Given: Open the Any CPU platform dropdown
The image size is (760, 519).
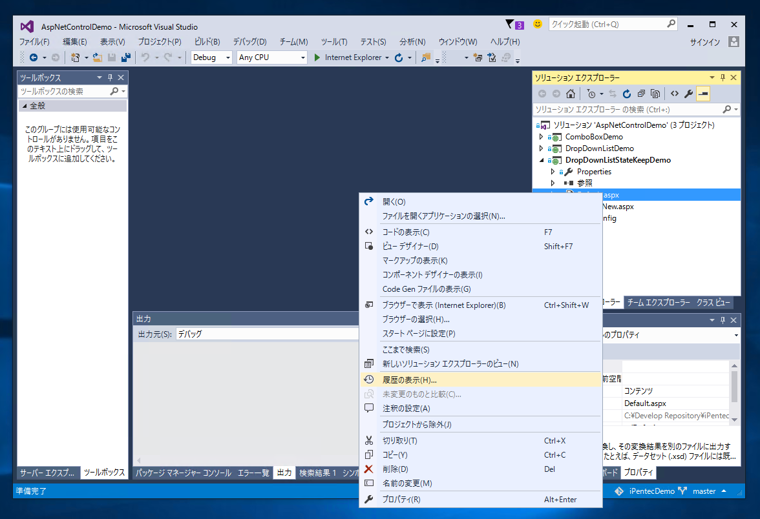Looking at the screenshot, I should (x=303, y=58).
